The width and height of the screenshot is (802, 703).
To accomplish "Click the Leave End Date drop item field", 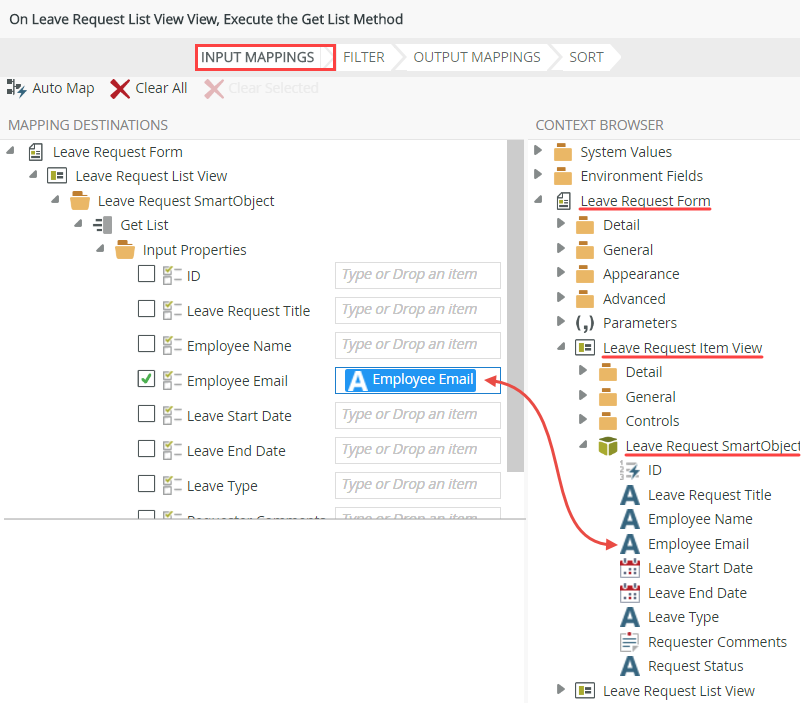I will pos(417,450).
